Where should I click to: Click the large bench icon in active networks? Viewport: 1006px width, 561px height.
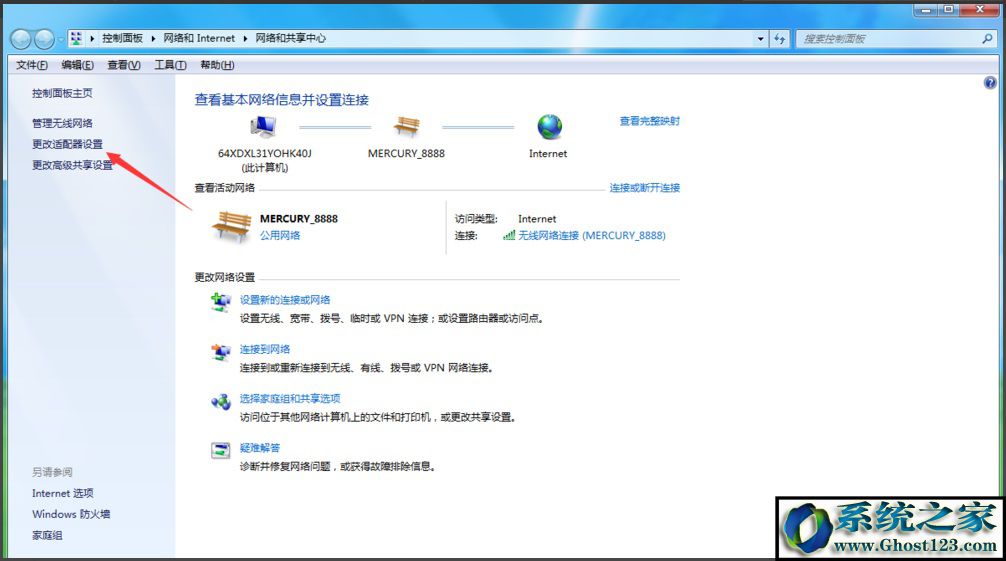click(x=232, y=227)
